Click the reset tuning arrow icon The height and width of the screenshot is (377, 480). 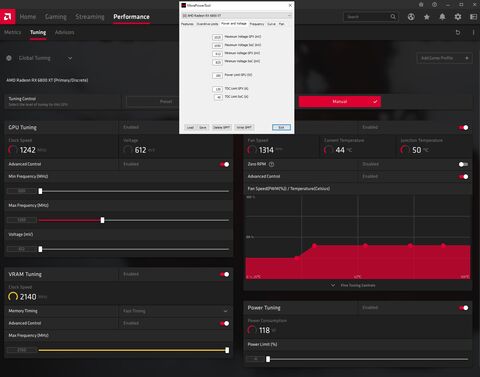[458, 32]
